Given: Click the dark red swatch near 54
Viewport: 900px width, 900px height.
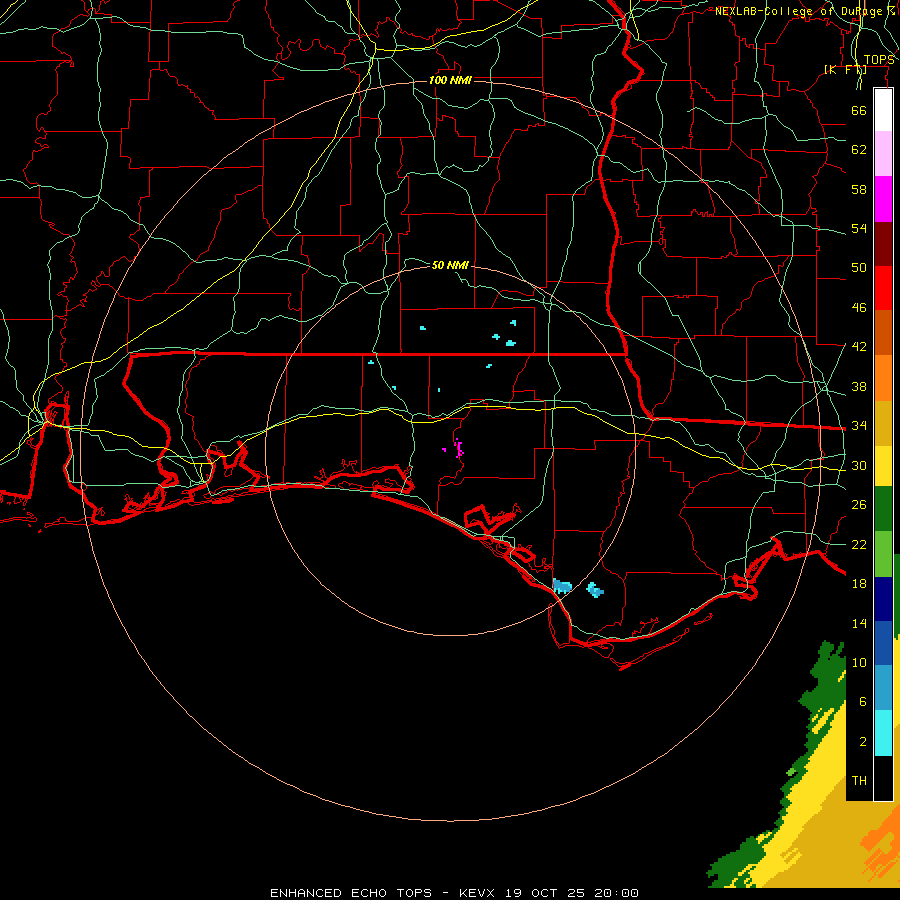Looking at the screenshot, I should click(x=883, y=243).
